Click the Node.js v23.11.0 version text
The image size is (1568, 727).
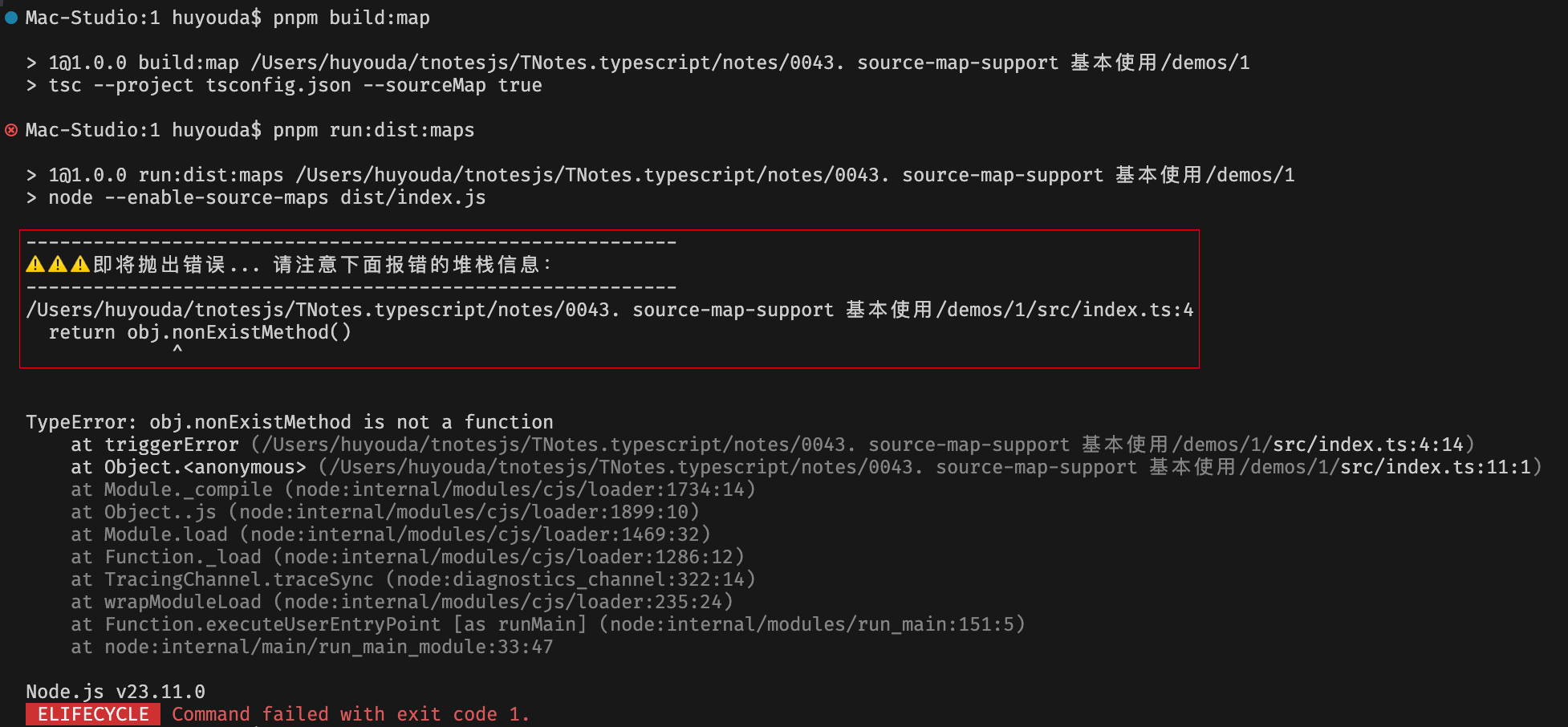click(116, 692)
